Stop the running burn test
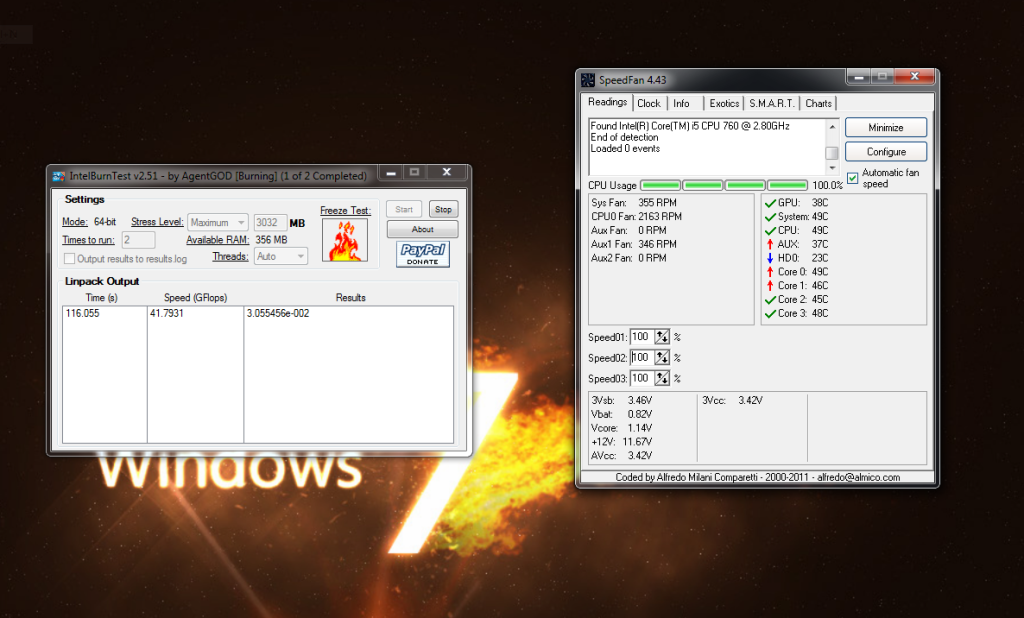This screenshot has height=618, width=1024. click(443, 209)
